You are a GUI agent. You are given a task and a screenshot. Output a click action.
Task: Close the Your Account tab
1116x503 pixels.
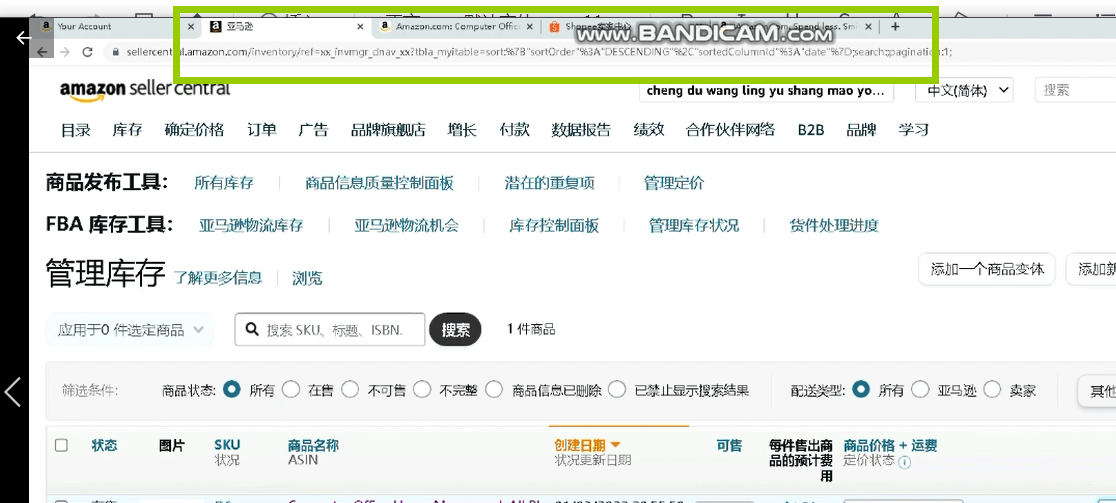(x=191, y=26)
